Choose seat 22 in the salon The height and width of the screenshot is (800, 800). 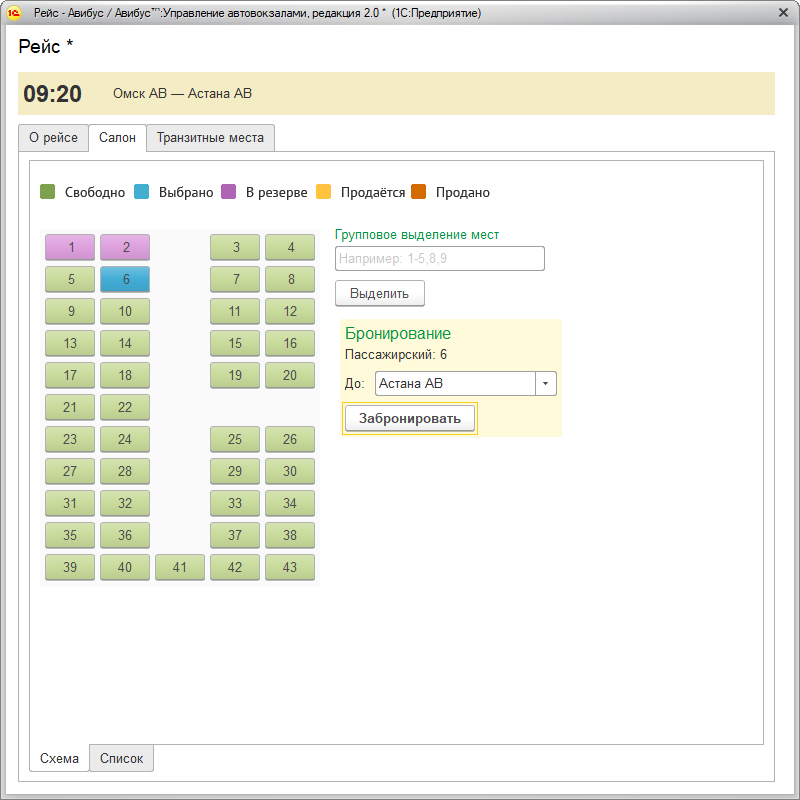(125, 407)
